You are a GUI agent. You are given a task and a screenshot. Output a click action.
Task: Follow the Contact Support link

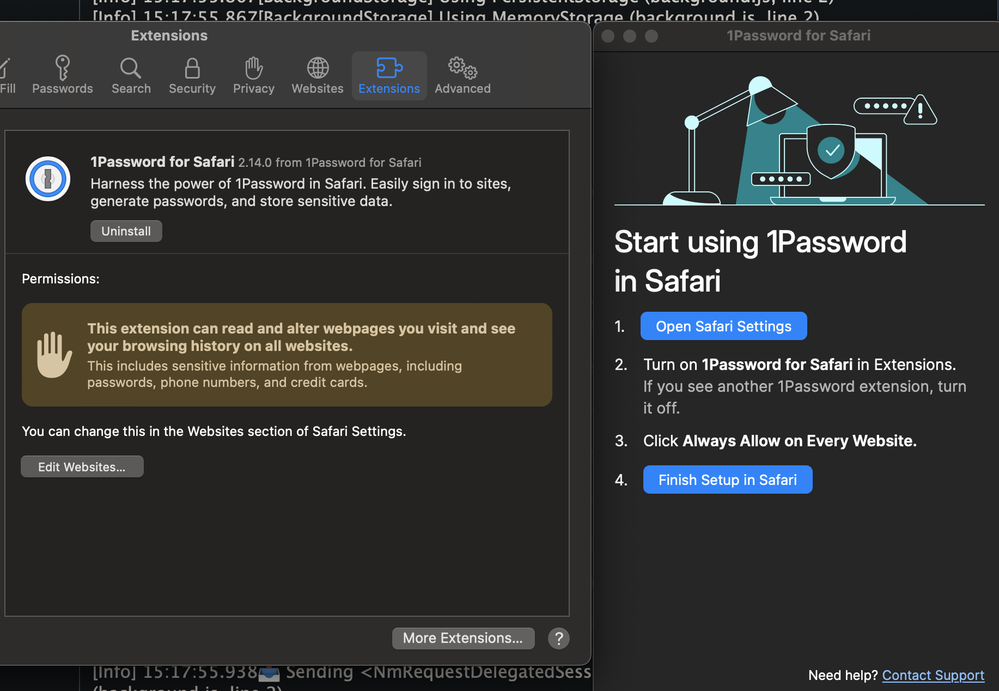click(x=933, y=675)
